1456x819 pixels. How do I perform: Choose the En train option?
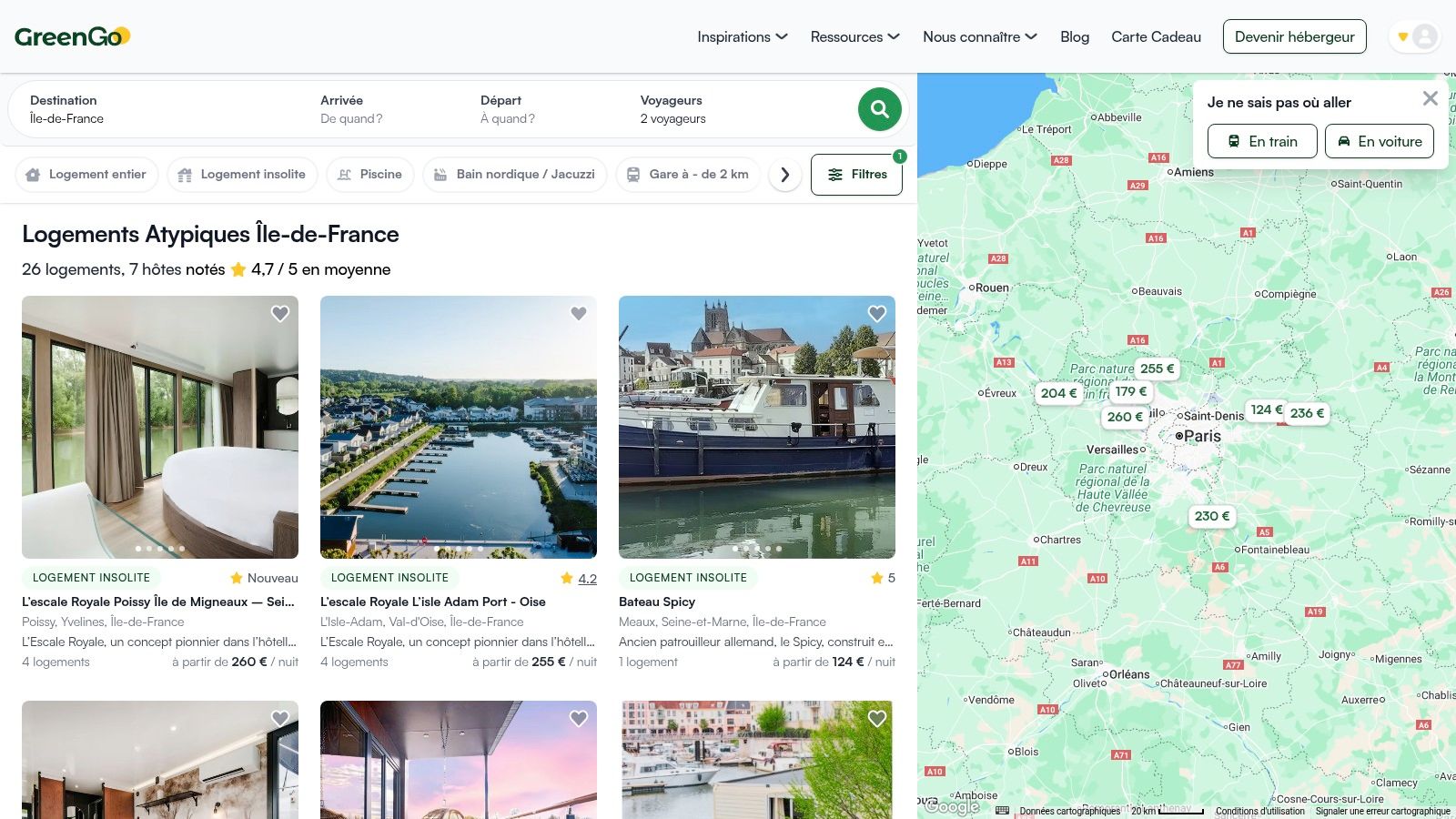coord(1262,141)
